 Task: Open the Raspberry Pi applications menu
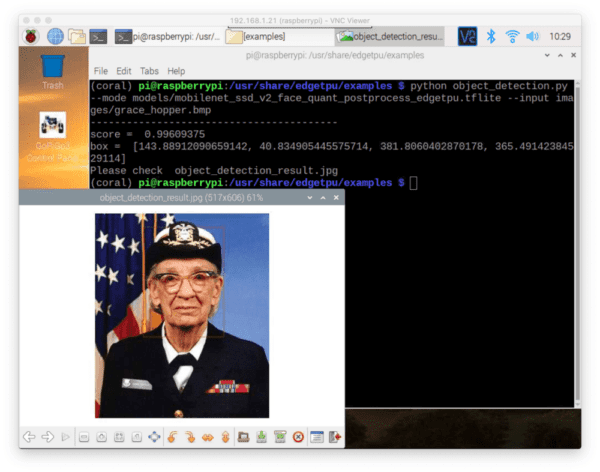click(x=30, y=36)
